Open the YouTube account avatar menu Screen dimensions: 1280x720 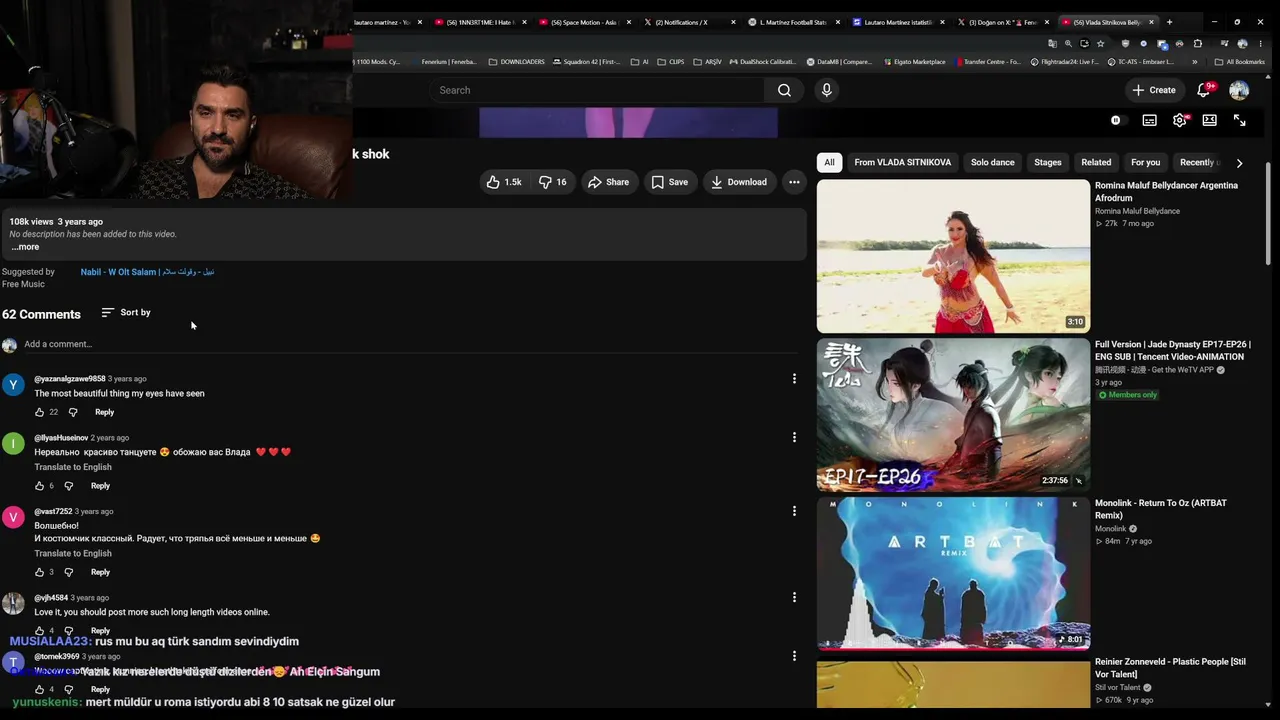coord(1239,90)
